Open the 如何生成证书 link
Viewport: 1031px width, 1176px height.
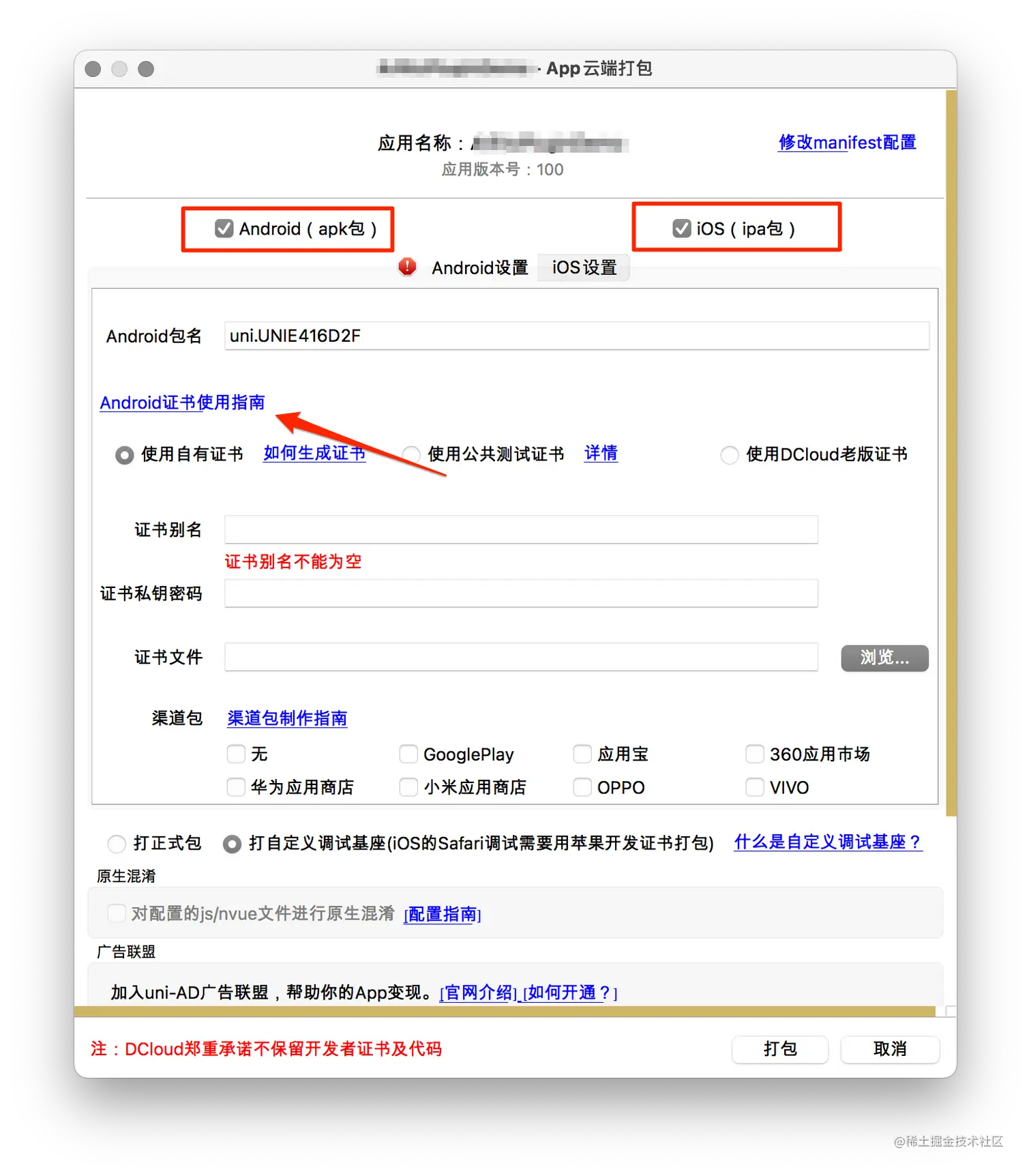click(314, 453)
